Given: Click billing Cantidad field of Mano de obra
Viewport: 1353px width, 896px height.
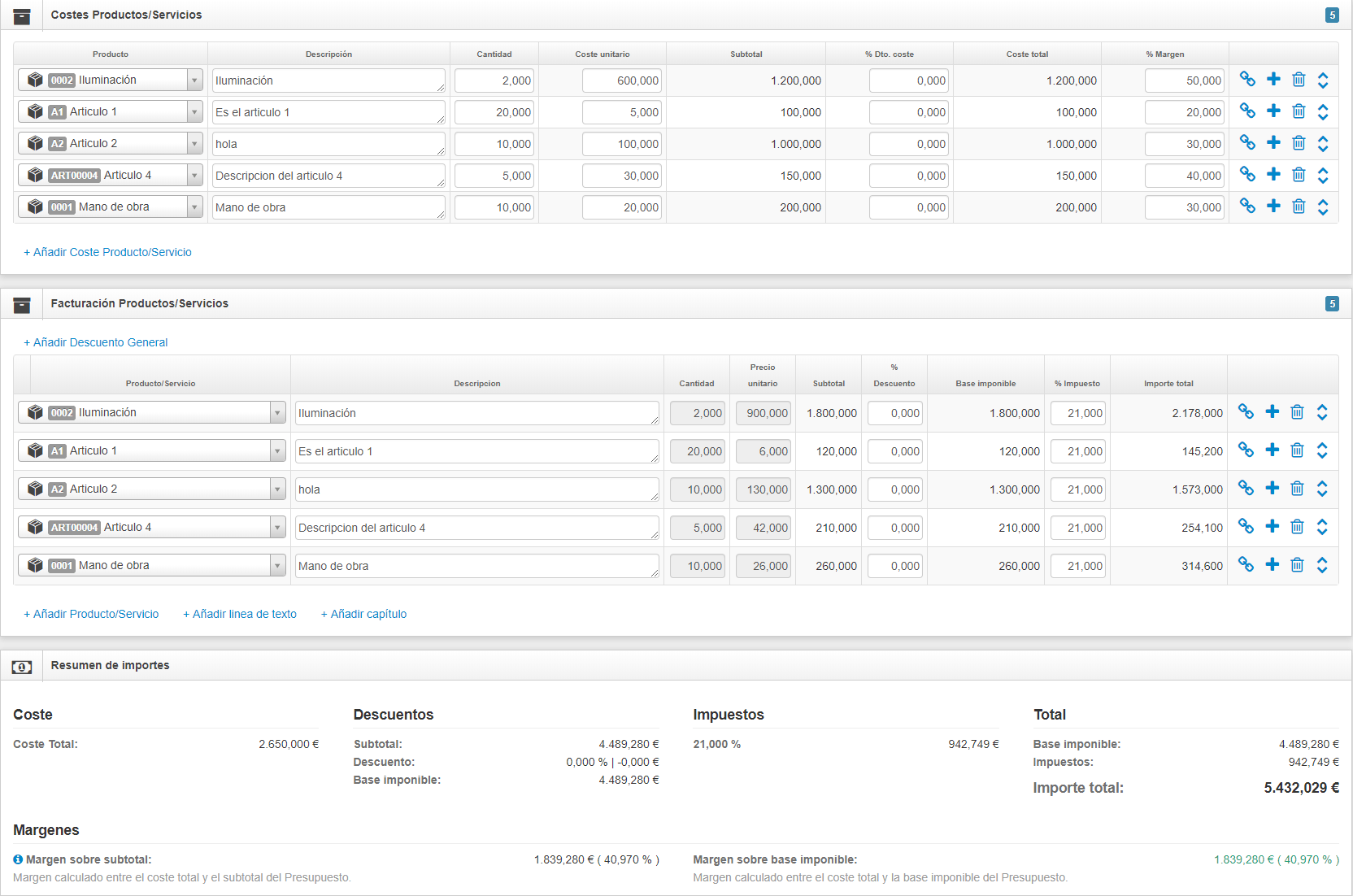Looking at the screenshot, I should pyautogui.click(x=698, y=566).
